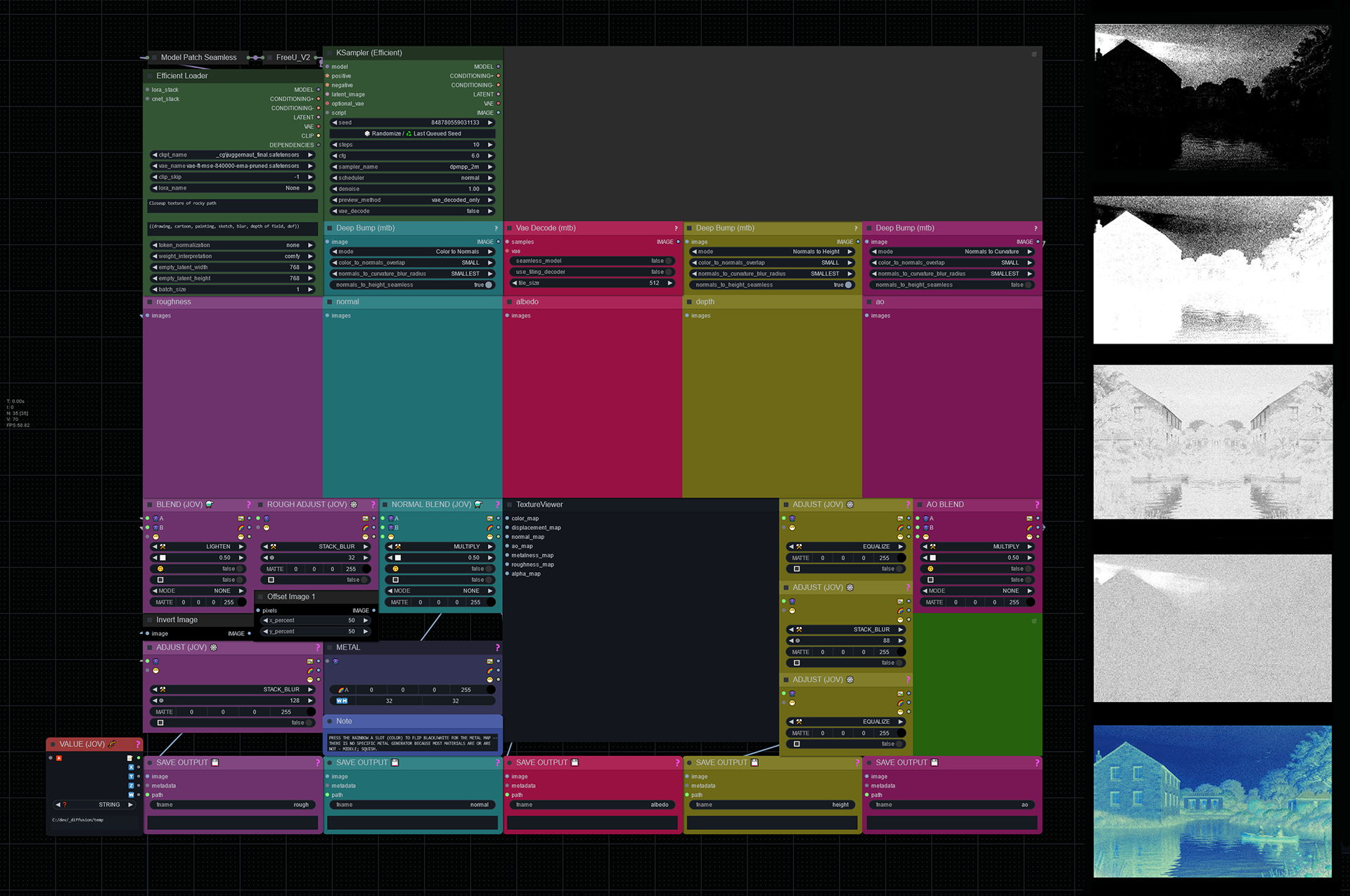Open the blue-tinted house preview image
Screen dimensions: 1350x896
(1213, 802)
